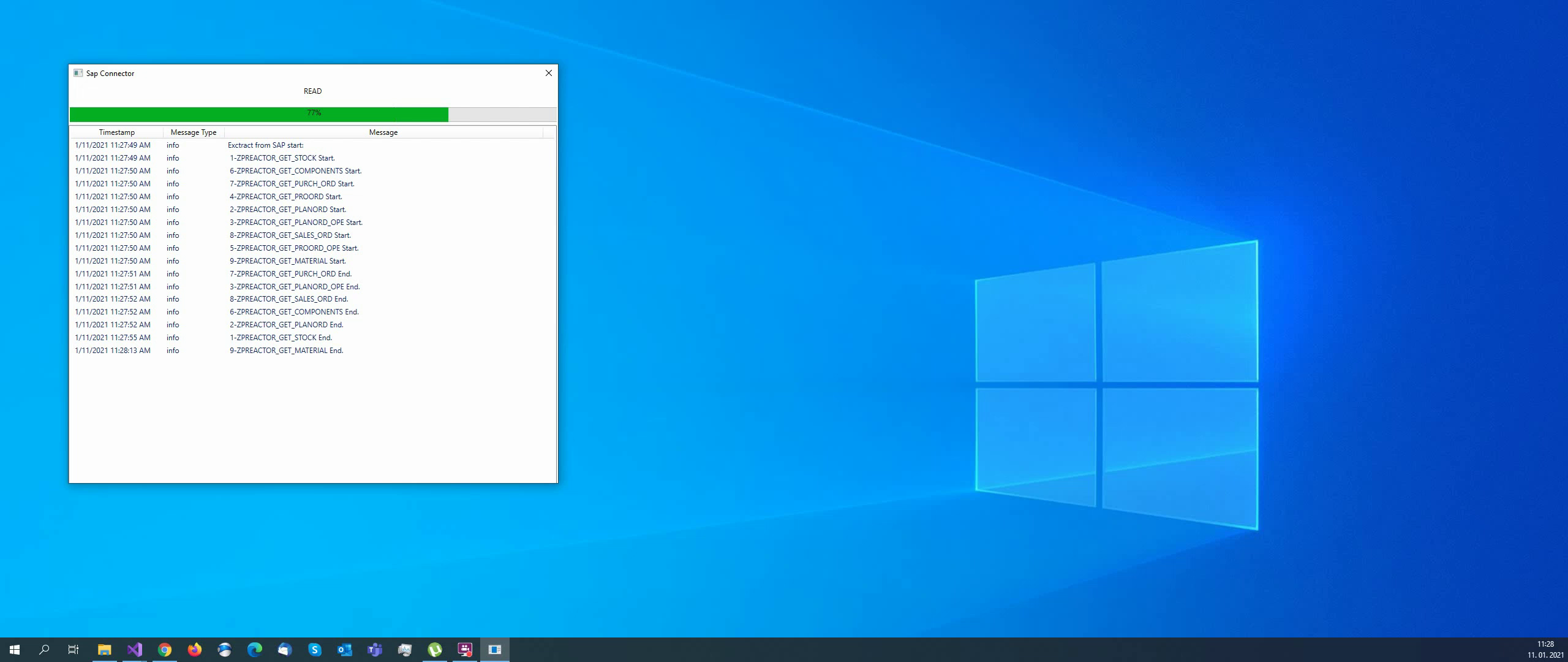Open File Explorer from the taskbar

coord(105,649)
